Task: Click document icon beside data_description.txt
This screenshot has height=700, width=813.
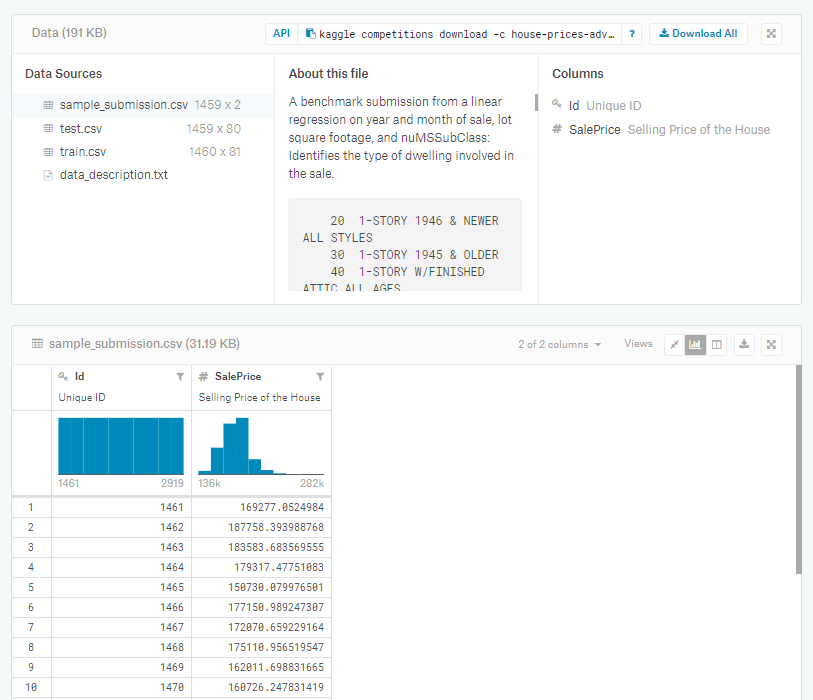Action: pos(48,175)
